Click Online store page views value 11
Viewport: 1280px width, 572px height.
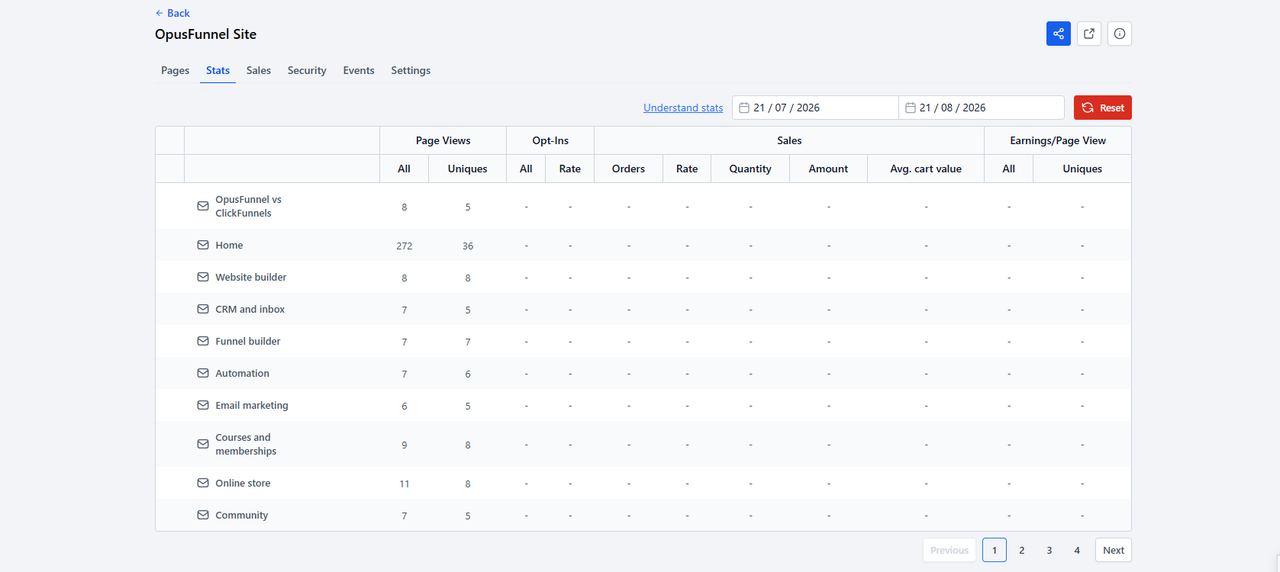tap(404, 484)
